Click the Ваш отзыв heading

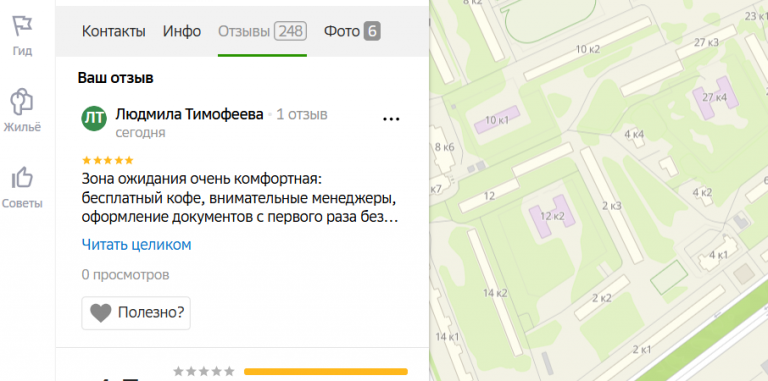(116, 78)
